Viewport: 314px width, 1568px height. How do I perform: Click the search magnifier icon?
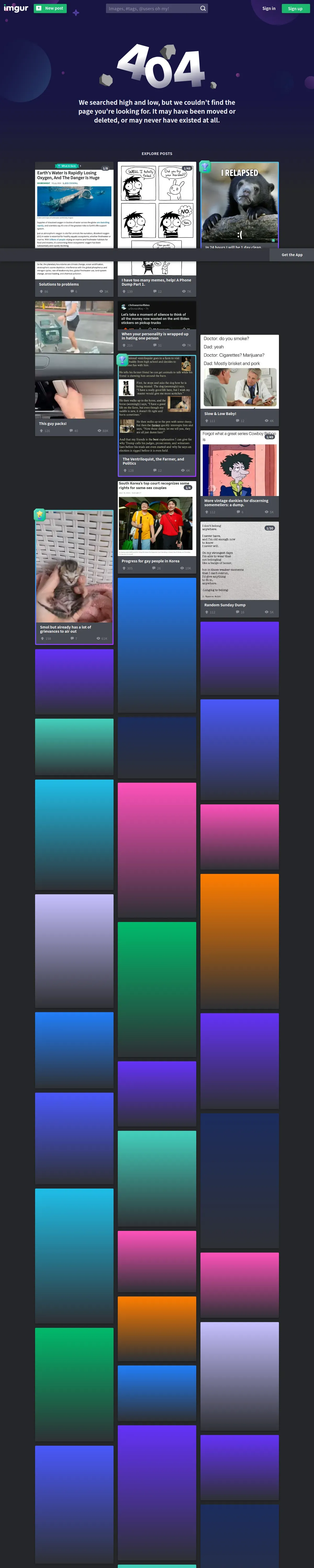tap(203, 9)
